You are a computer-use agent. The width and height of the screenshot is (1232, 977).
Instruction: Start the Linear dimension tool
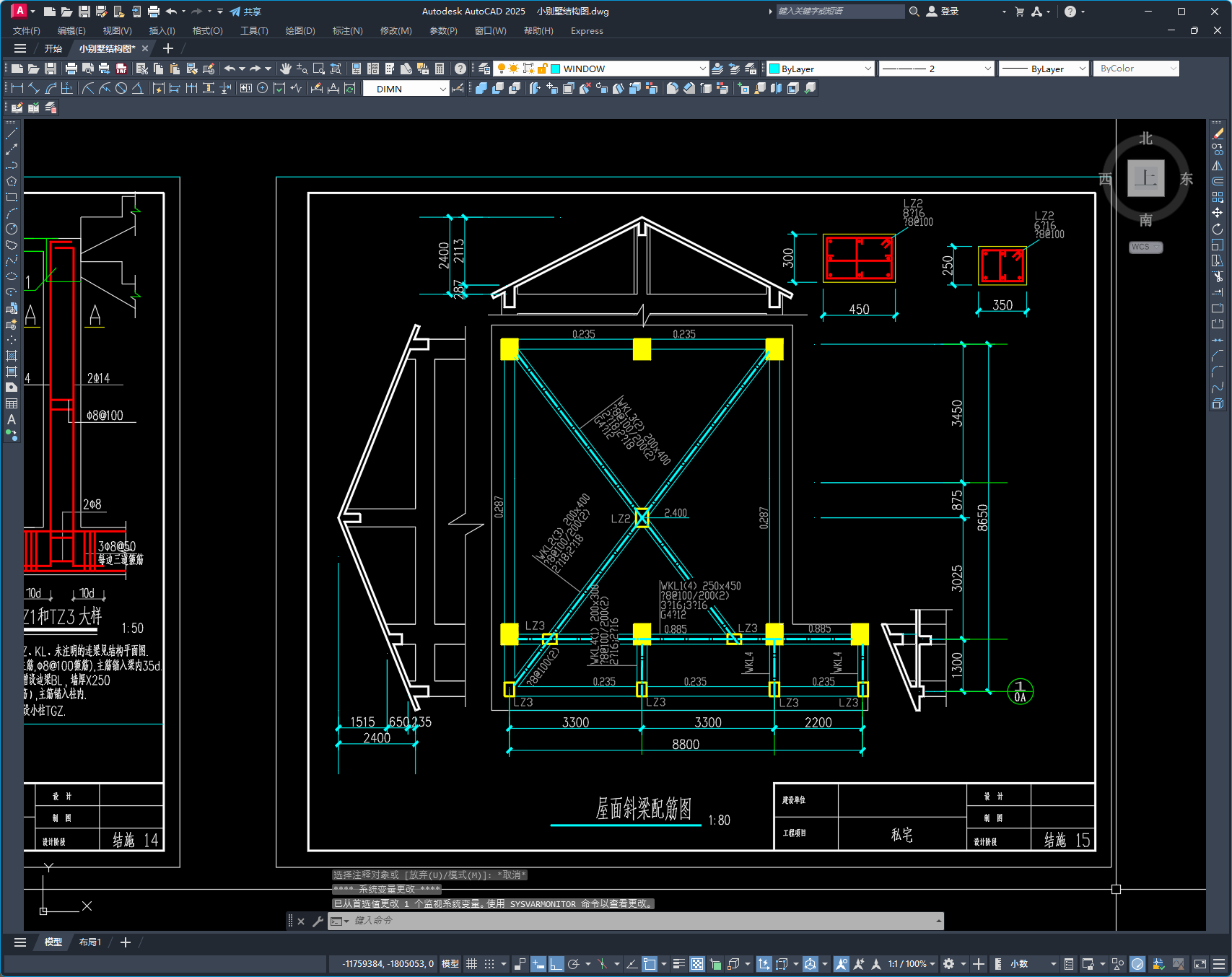click(x=17, y=88)
